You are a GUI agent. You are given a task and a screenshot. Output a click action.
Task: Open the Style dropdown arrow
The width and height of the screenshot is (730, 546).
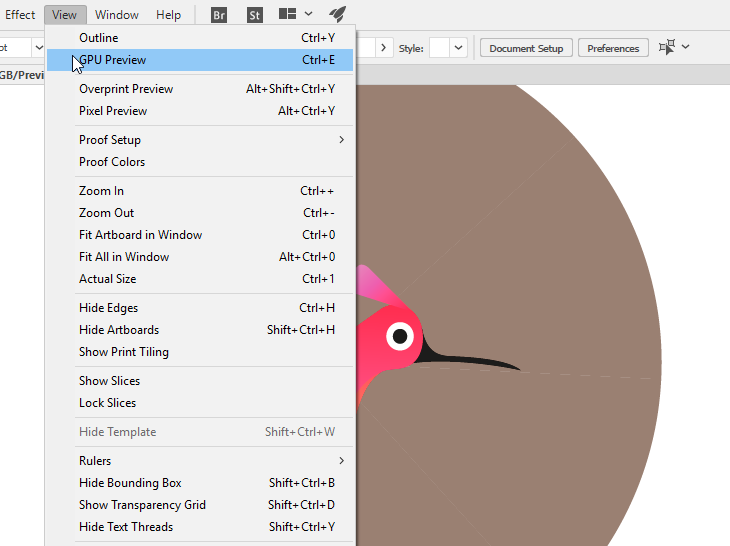click(x=459, y=48)
